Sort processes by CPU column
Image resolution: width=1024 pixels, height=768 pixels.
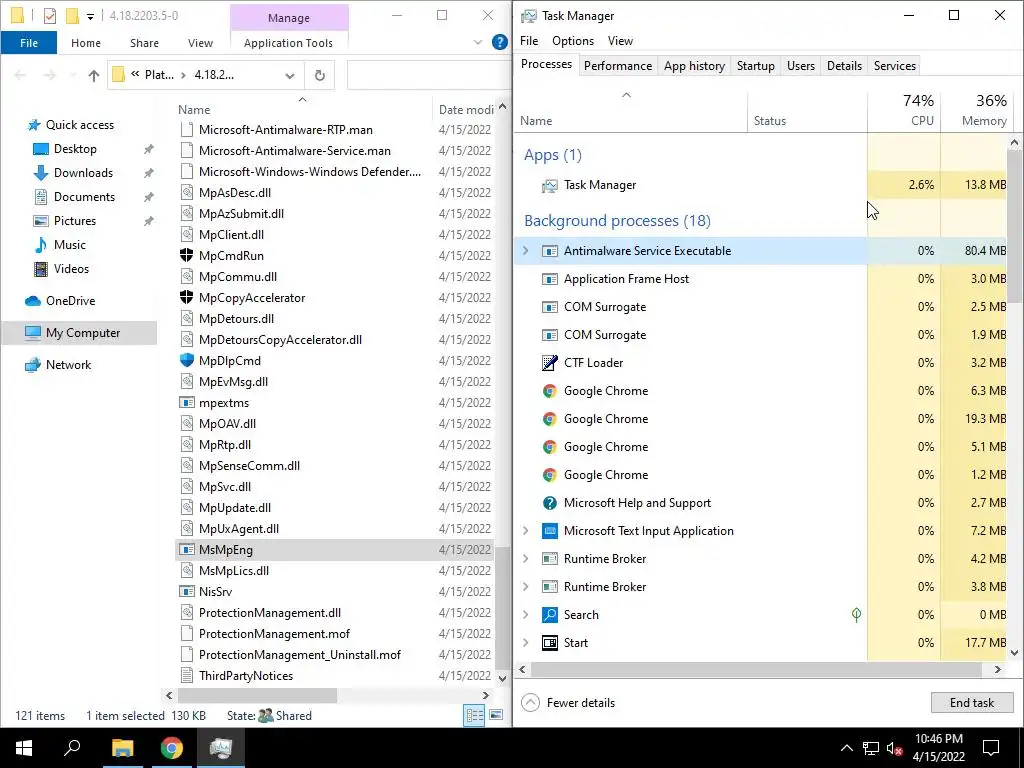(904, 111)
